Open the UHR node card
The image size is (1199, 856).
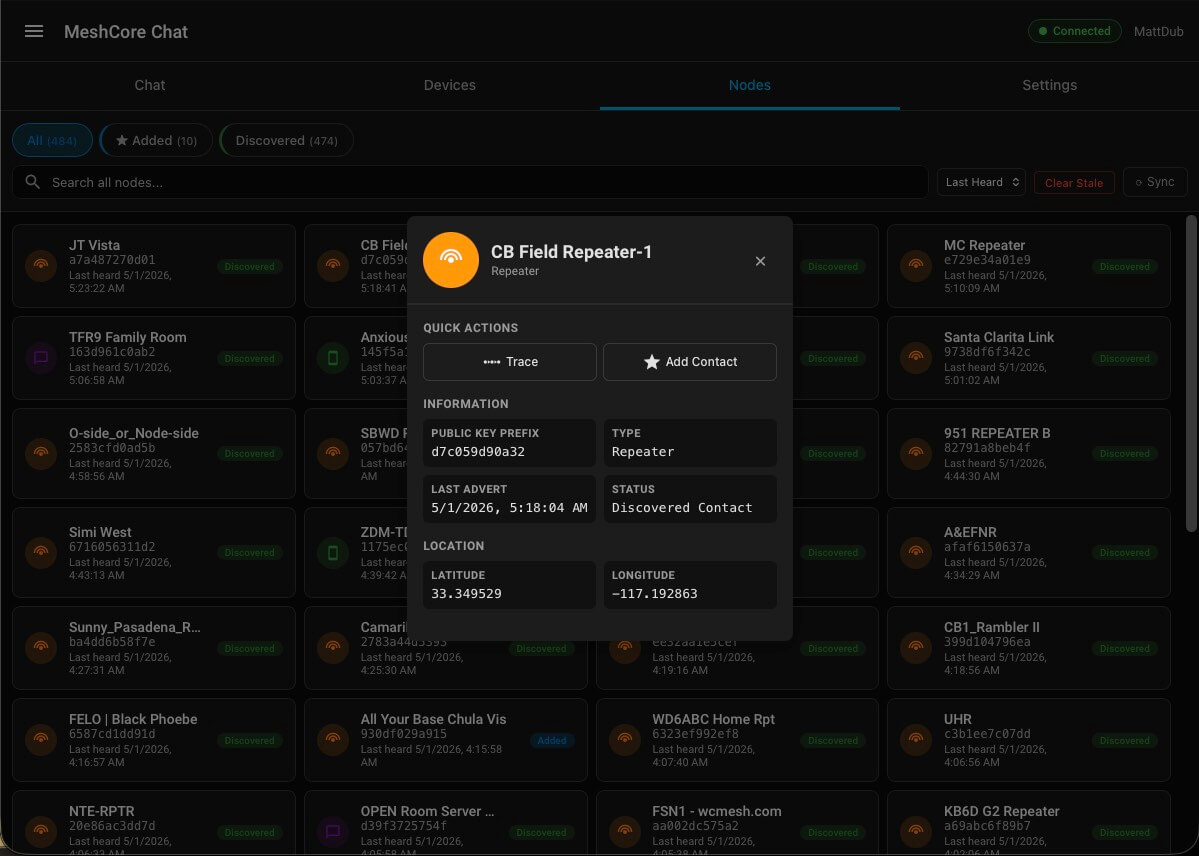coord(1028,740)
